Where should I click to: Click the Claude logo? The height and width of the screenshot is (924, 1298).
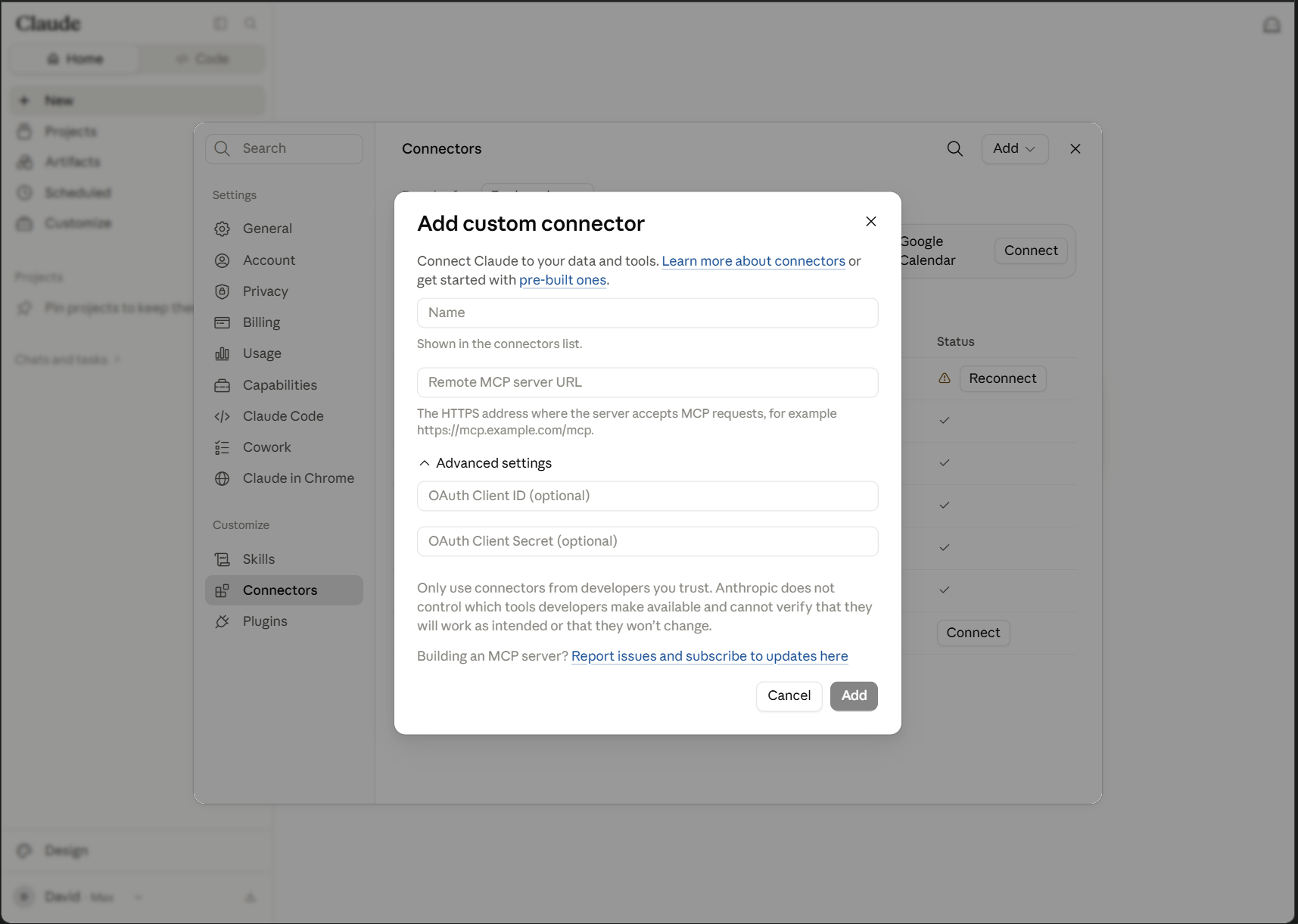point(48,23)
